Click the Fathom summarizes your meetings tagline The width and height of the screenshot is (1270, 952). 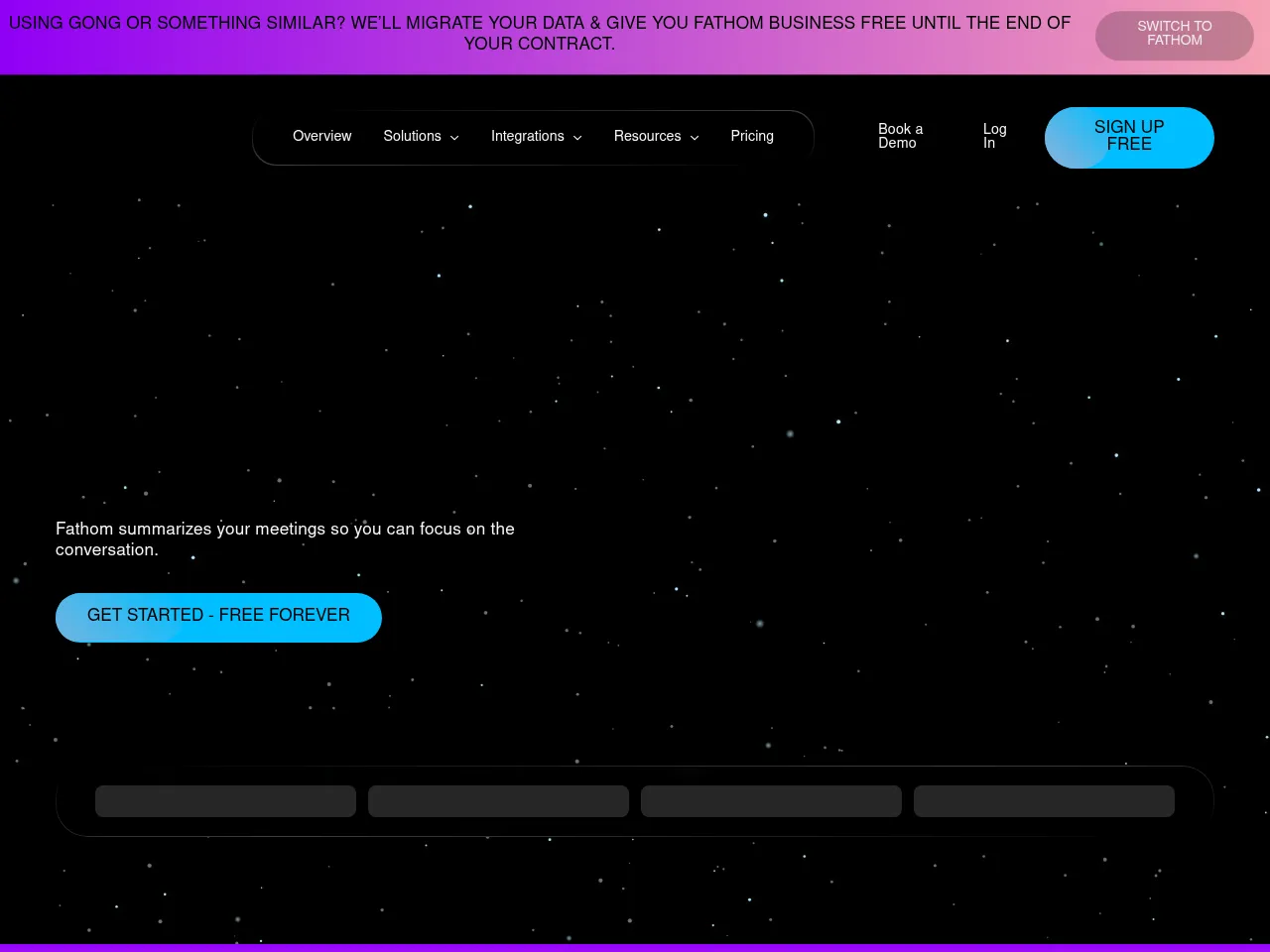pyautogui.click(x=285, y=538)
